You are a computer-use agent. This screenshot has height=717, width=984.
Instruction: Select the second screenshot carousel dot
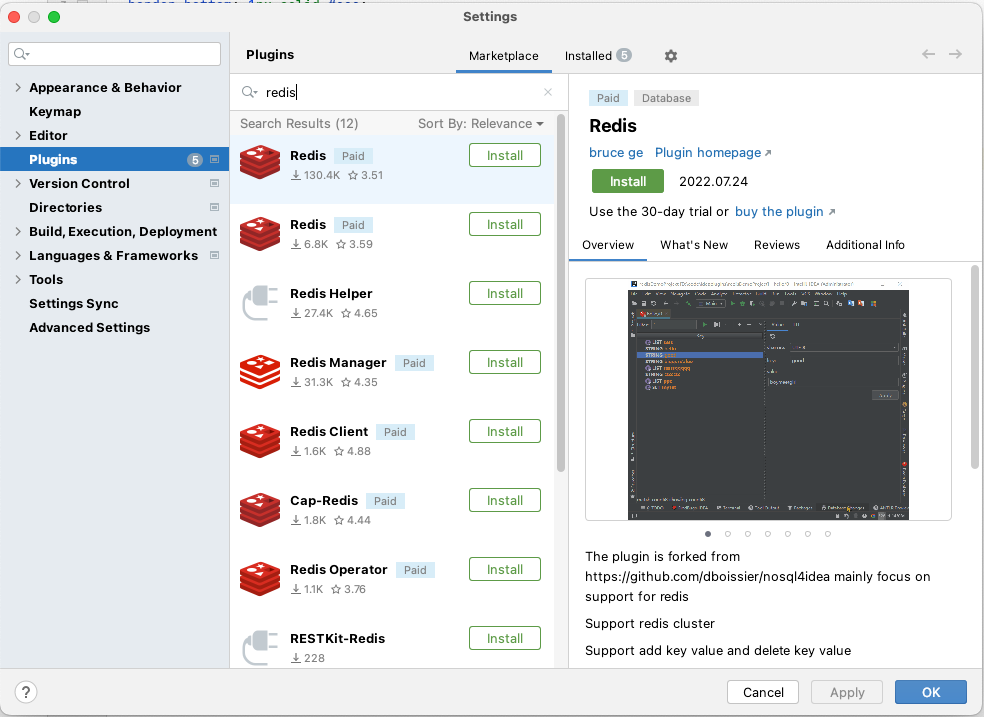pyautogui.click(x=728, y=534)
